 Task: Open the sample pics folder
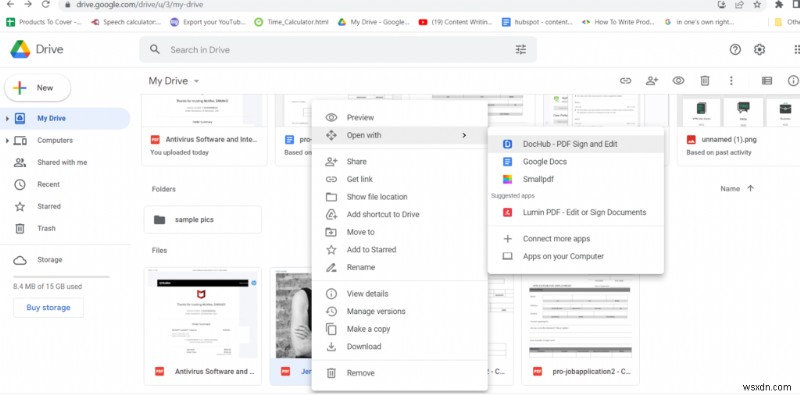pyautogui.click(x=203, y=220)
